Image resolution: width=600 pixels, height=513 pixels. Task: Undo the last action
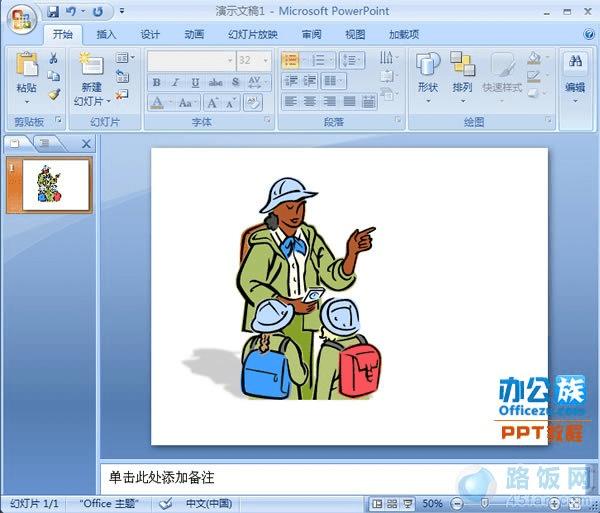coord(71,12)
